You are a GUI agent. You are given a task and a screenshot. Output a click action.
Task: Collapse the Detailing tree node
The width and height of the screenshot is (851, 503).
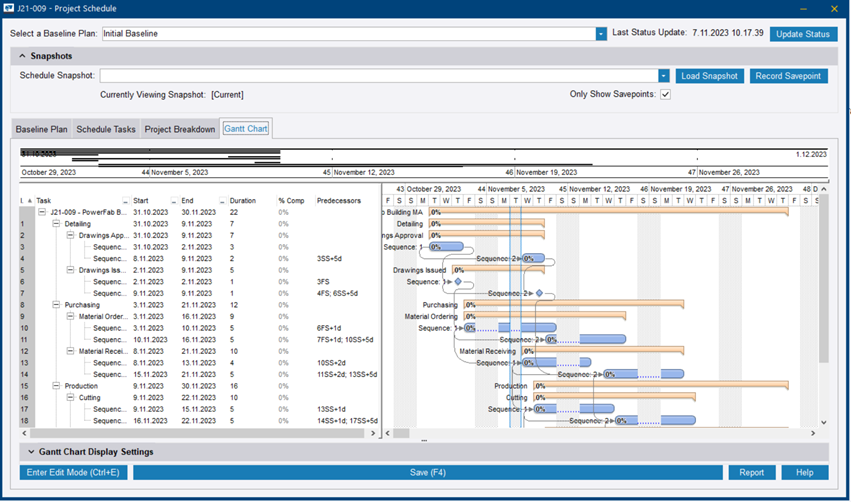click(56, 224)
